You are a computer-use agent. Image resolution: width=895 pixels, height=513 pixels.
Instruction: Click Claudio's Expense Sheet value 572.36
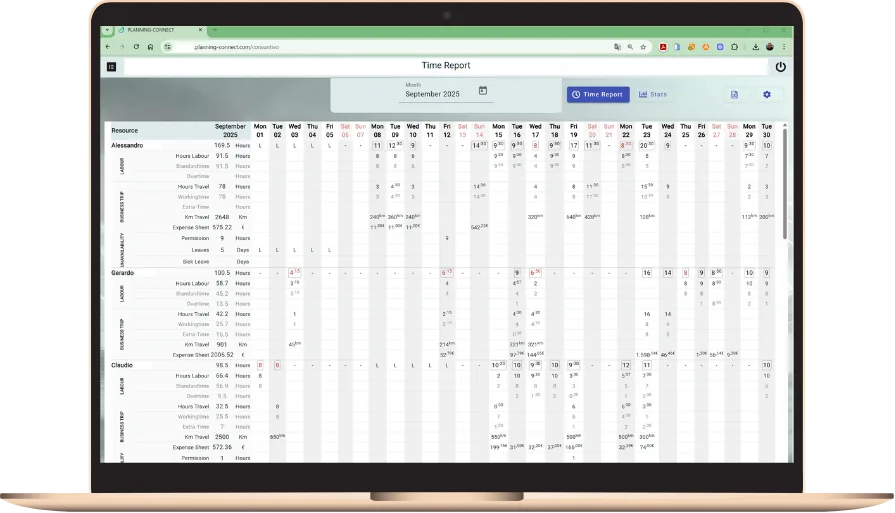[x=222, y=447]
